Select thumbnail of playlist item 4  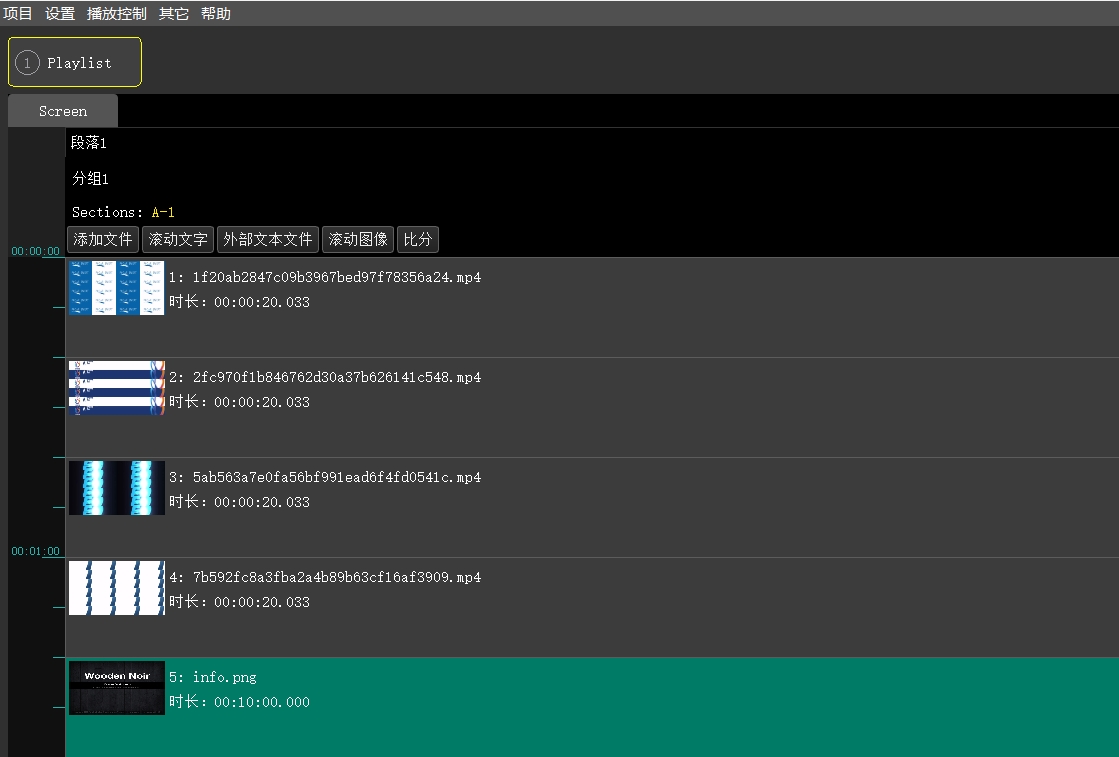[116, 588]
